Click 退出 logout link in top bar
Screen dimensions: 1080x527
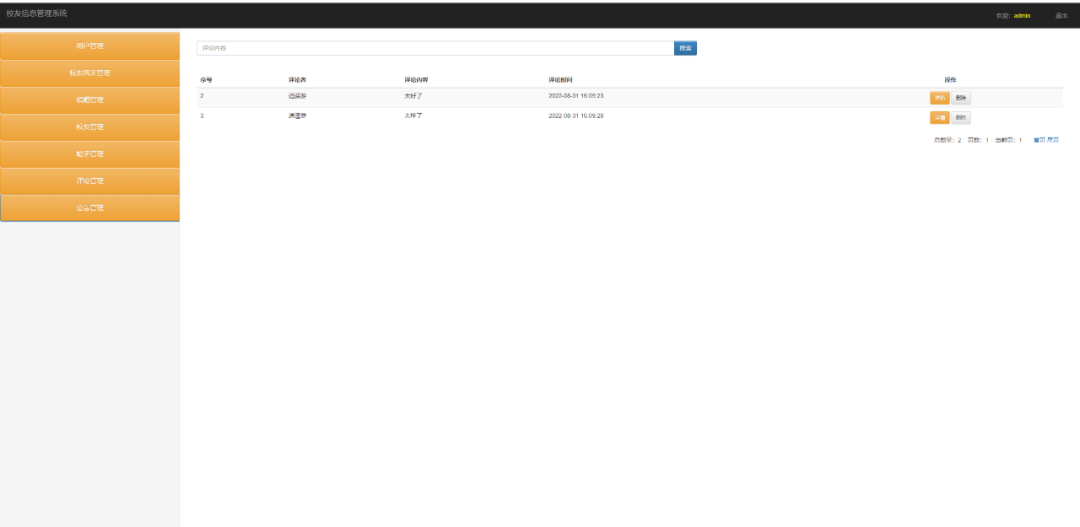click(x=1061, y=15)
